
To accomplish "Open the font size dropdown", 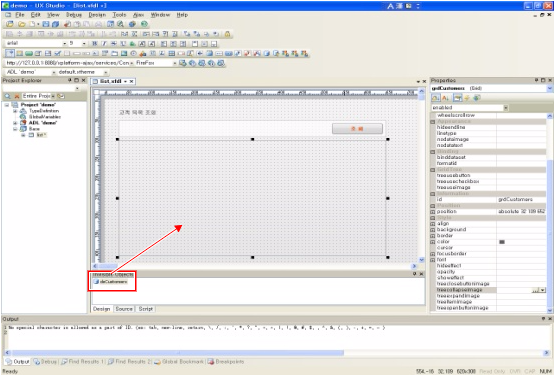I will [84, 44].
